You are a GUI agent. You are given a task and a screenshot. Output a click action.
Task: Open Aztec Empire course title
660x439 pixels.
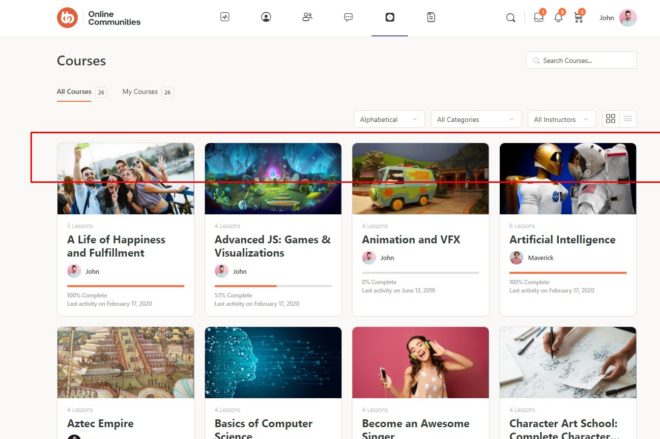pos(100,423)
